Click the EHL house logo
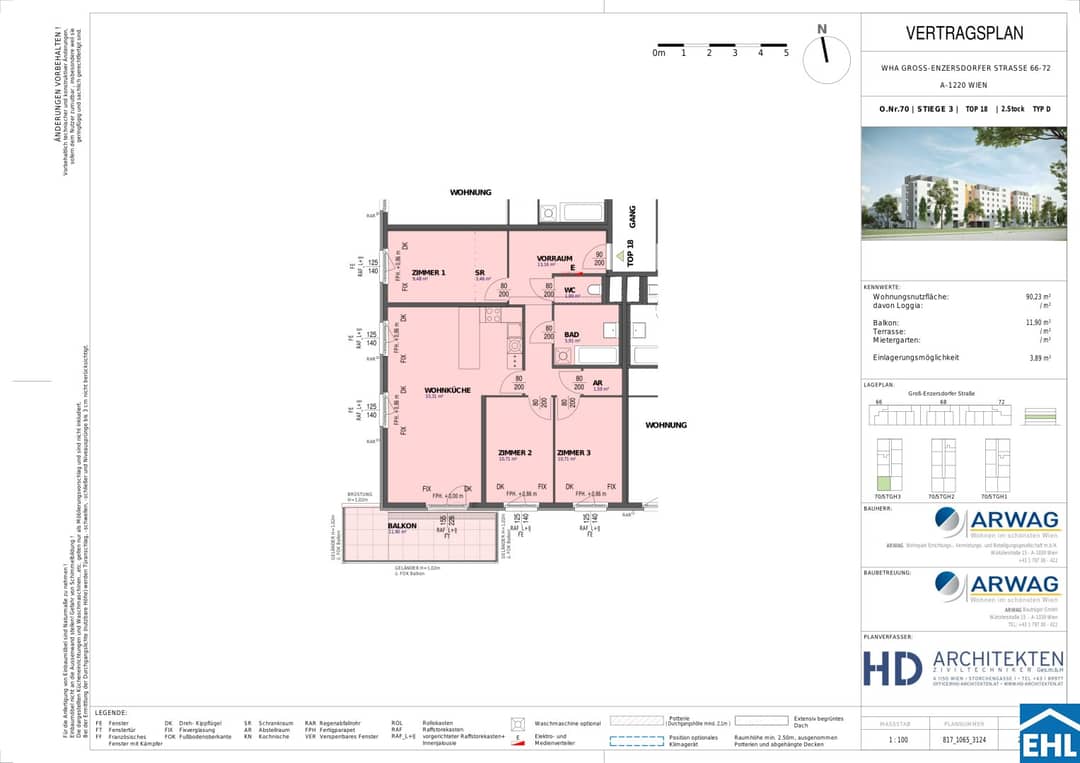 [1048, 733]
